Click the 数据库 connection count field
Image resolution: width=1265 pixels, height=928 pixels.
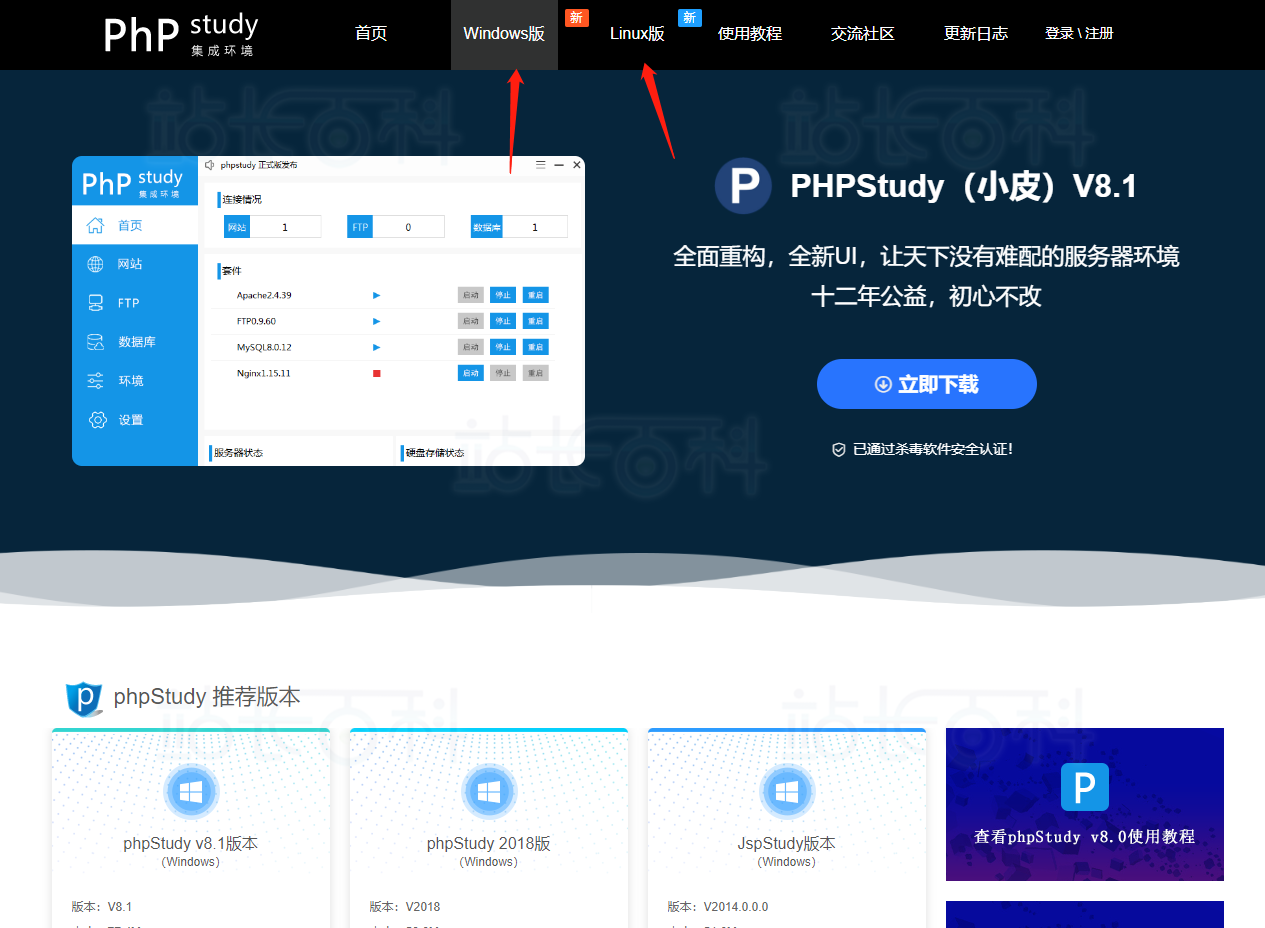point(535,227)
